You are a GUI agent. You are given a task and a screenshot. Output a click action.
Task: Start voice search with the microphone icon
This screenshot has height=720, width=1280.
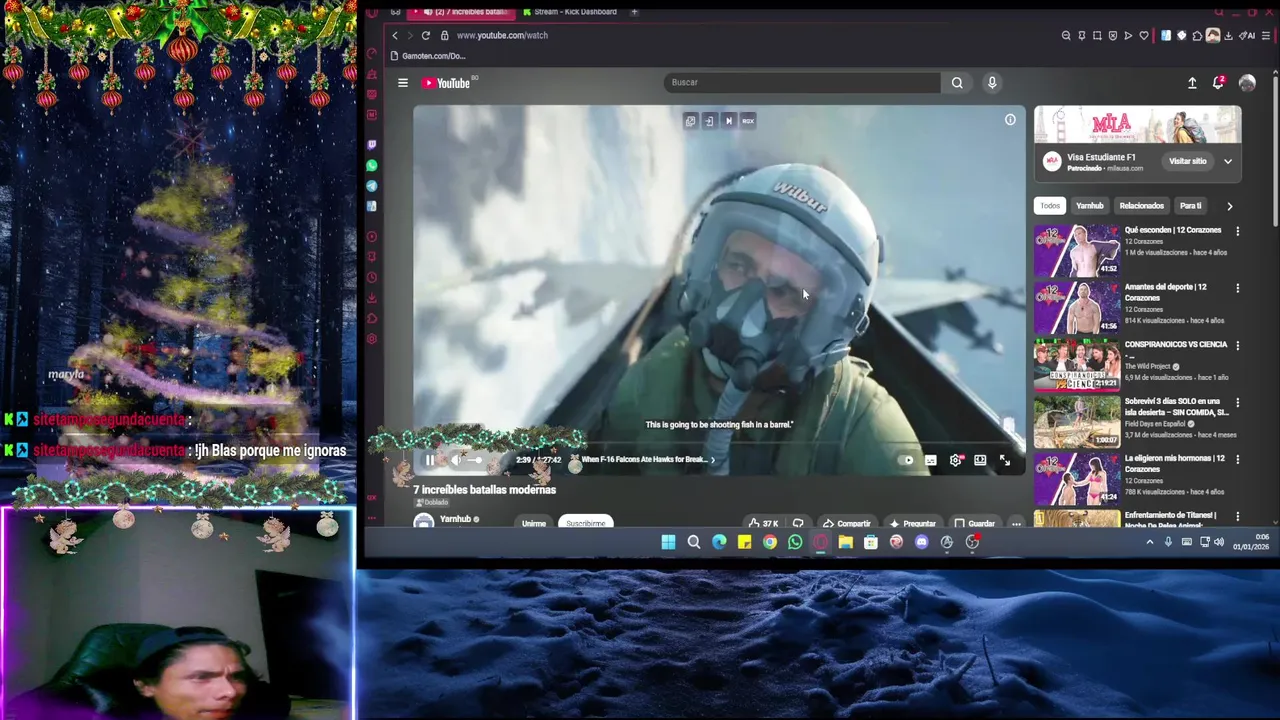[992, 83]
